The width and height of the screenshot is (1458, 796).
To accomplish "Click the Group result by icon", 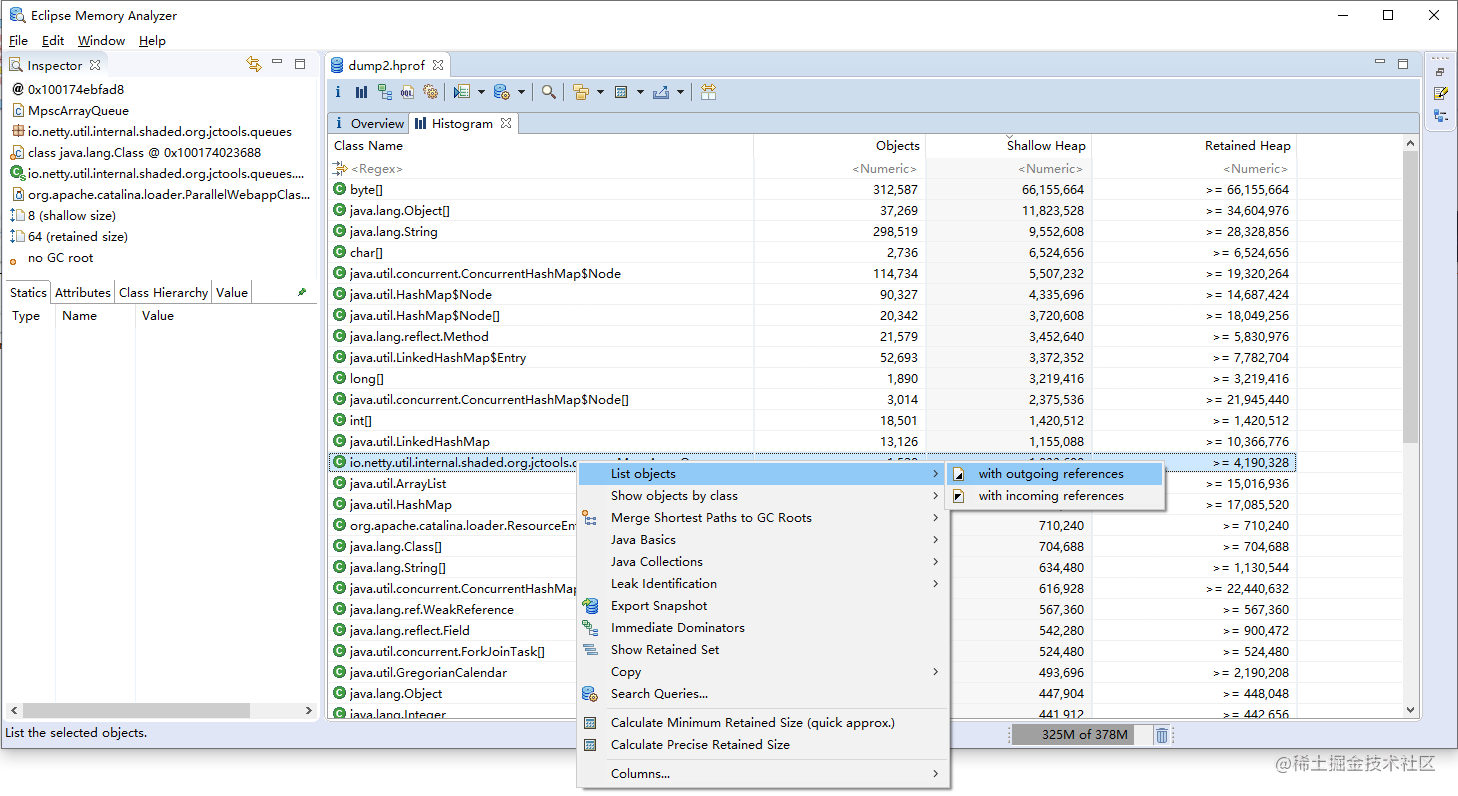I will [x=581, y=92].
